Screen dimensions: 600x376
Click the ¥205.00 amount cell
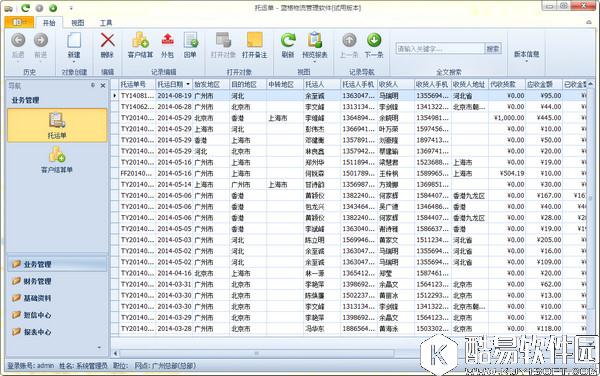click(544, 240)
